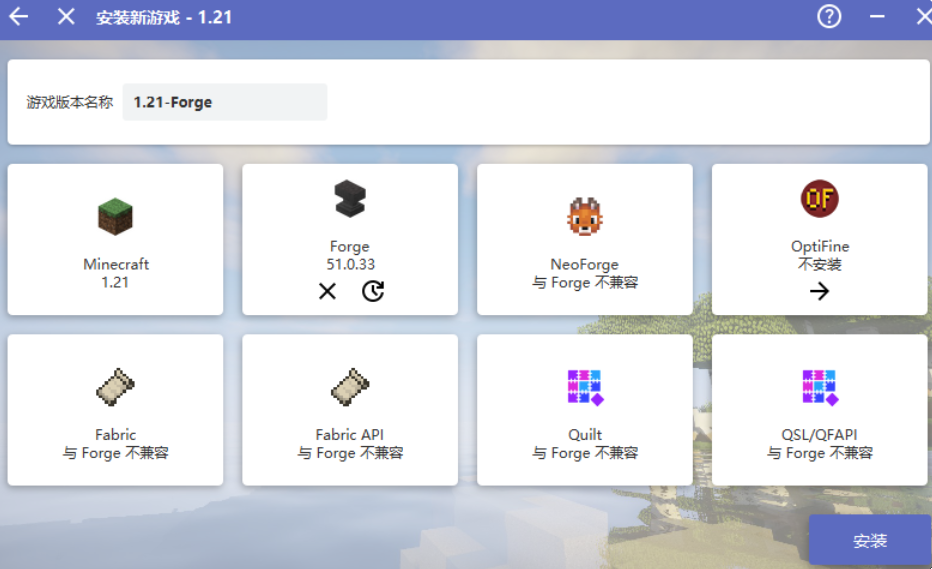Close the install wizard with the title X
Image resolution: width=932 pixels, height=569 pixels.
(66, 17)
